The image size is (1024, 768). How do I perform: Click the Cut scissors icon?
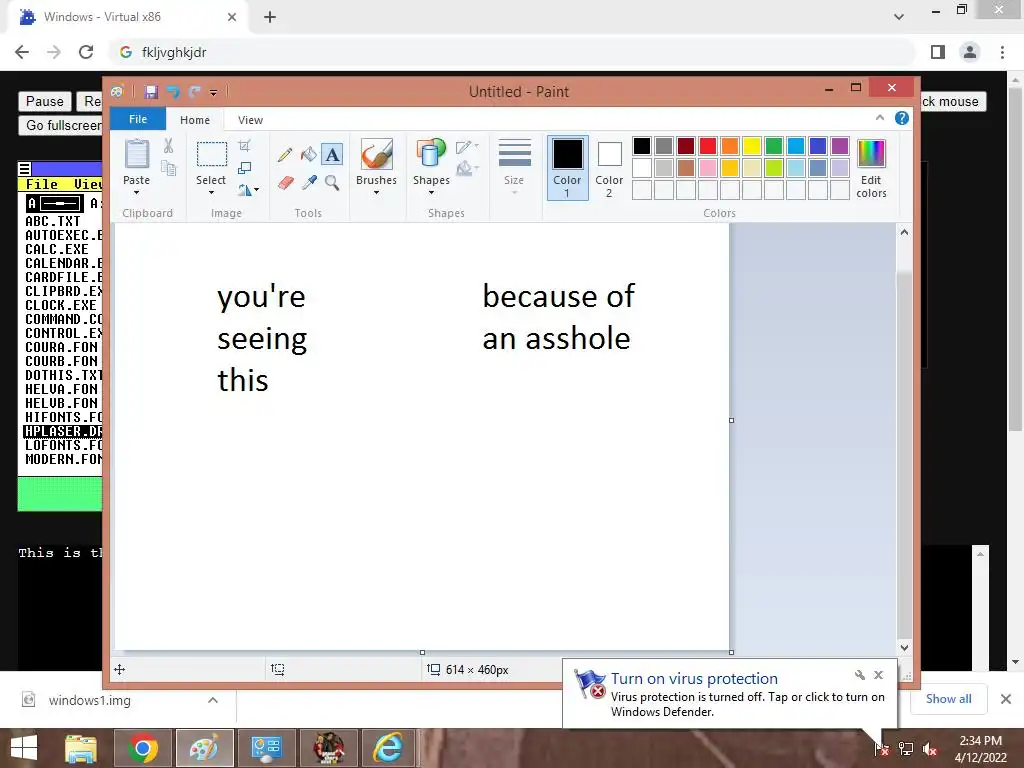tap(168, 146)
